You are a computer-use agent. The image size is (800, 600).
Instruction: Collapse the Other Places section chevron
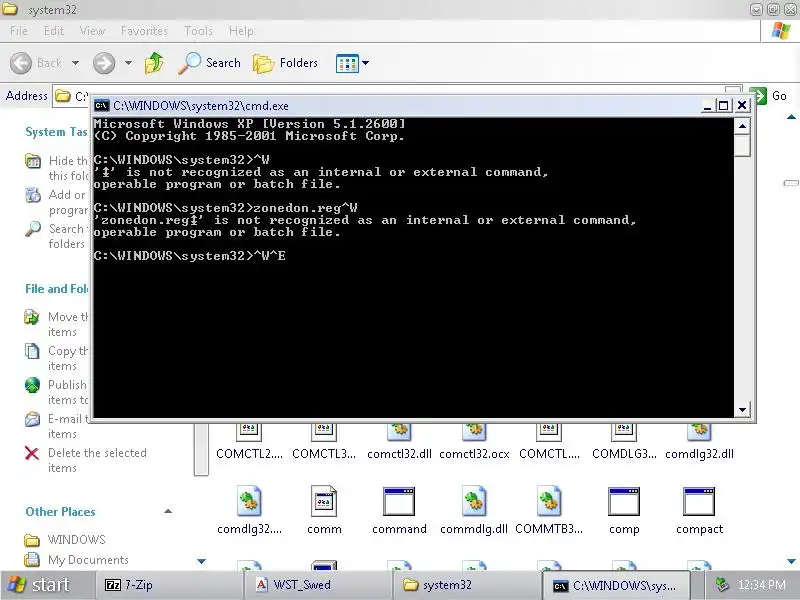(x=168, y=511)
